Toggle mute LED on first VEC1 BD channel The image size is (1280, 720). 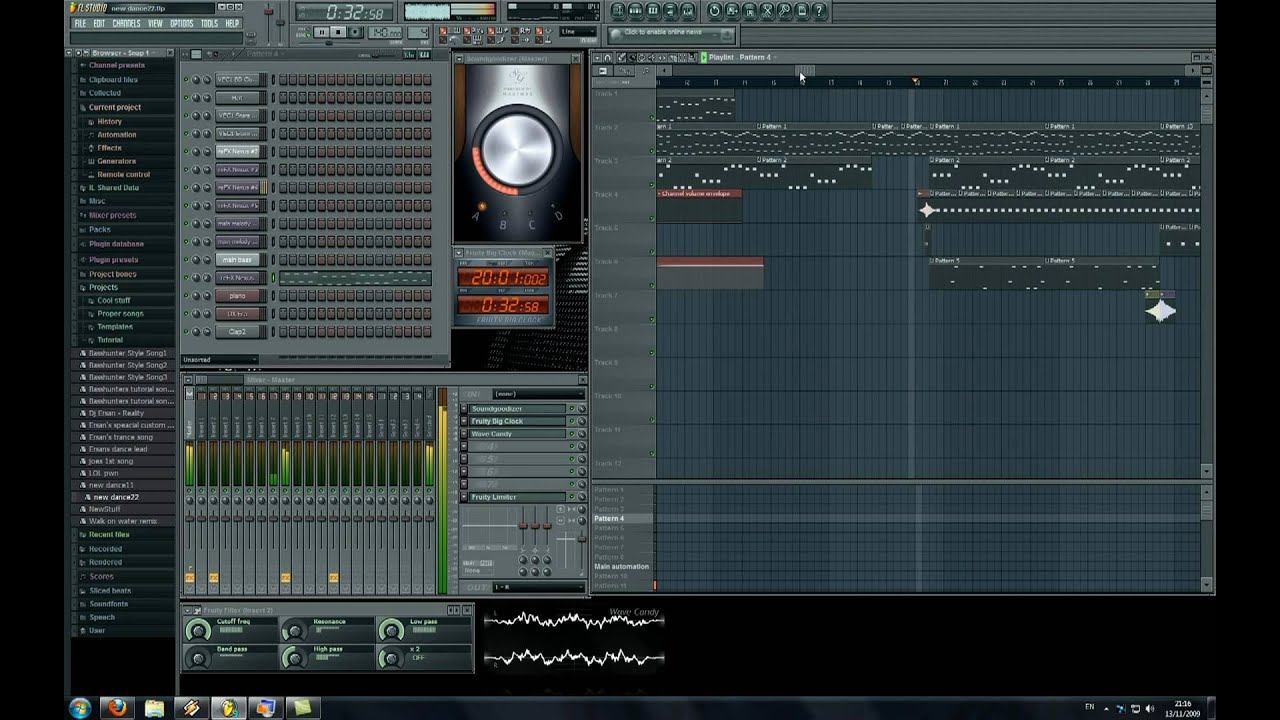click(x=186, y=80)
